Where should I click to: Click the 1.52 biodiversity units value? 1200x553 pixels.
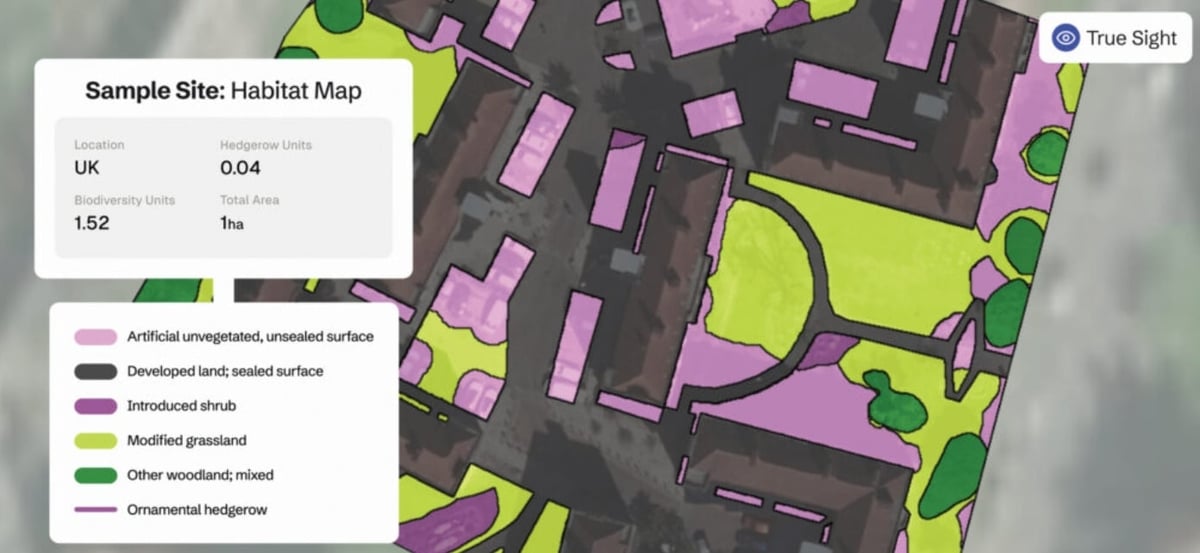point(91,223)
